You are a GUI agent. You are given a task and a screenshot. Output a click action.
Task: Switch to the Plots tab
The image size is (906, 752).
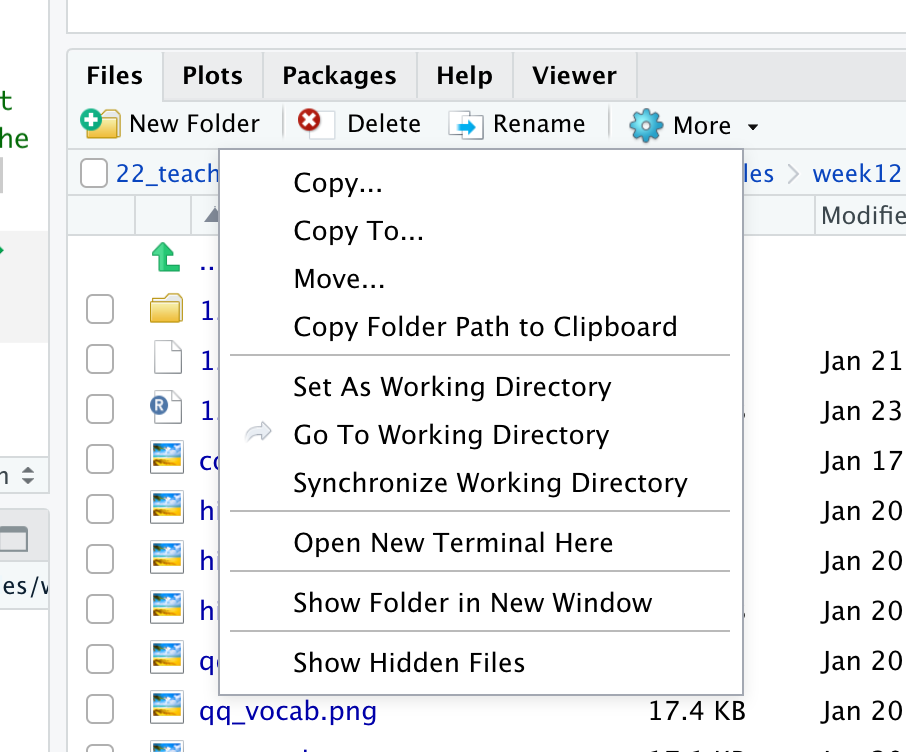[212, 76]
